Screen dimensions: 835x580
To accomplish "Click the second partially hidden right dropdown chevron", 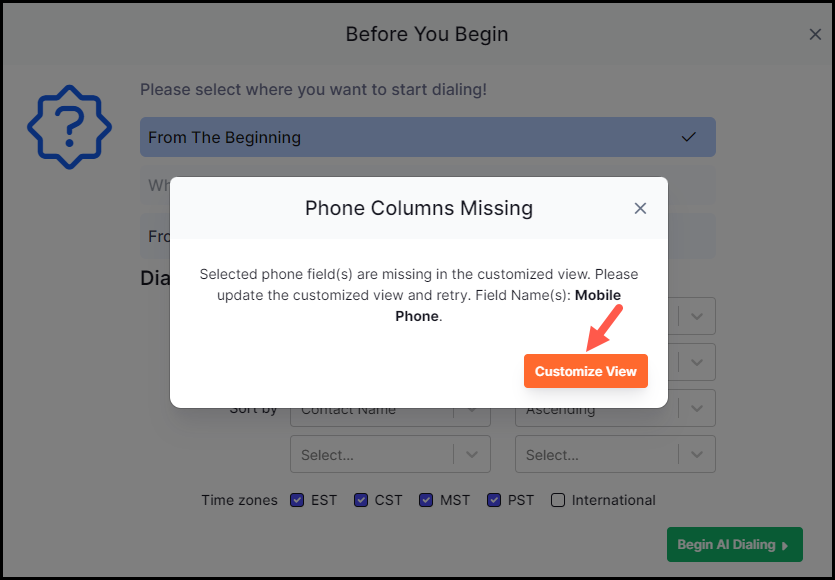I will (x=697, y=363).
